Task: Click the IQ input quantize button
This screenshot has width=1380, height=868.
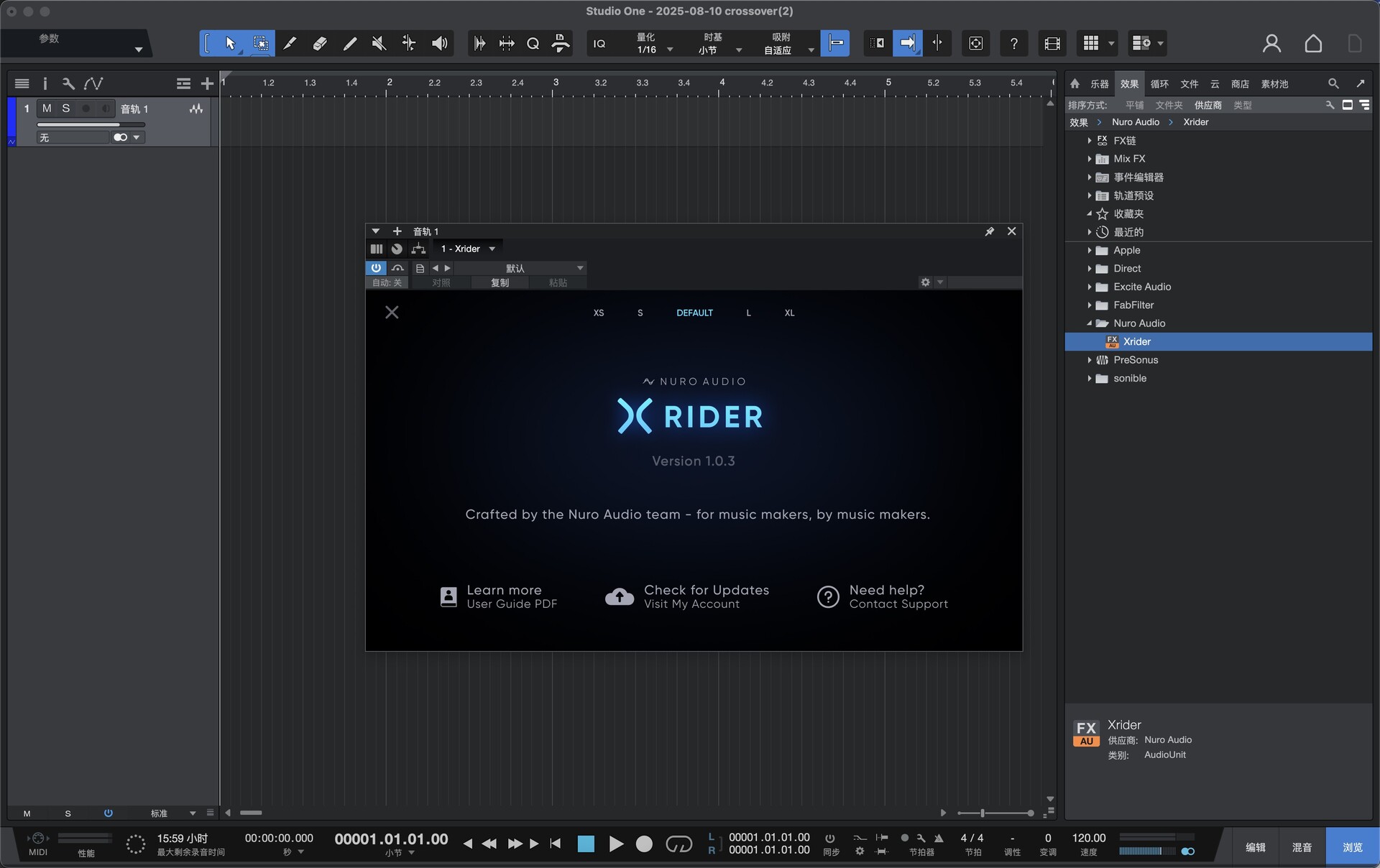Action: click(599, 44)
